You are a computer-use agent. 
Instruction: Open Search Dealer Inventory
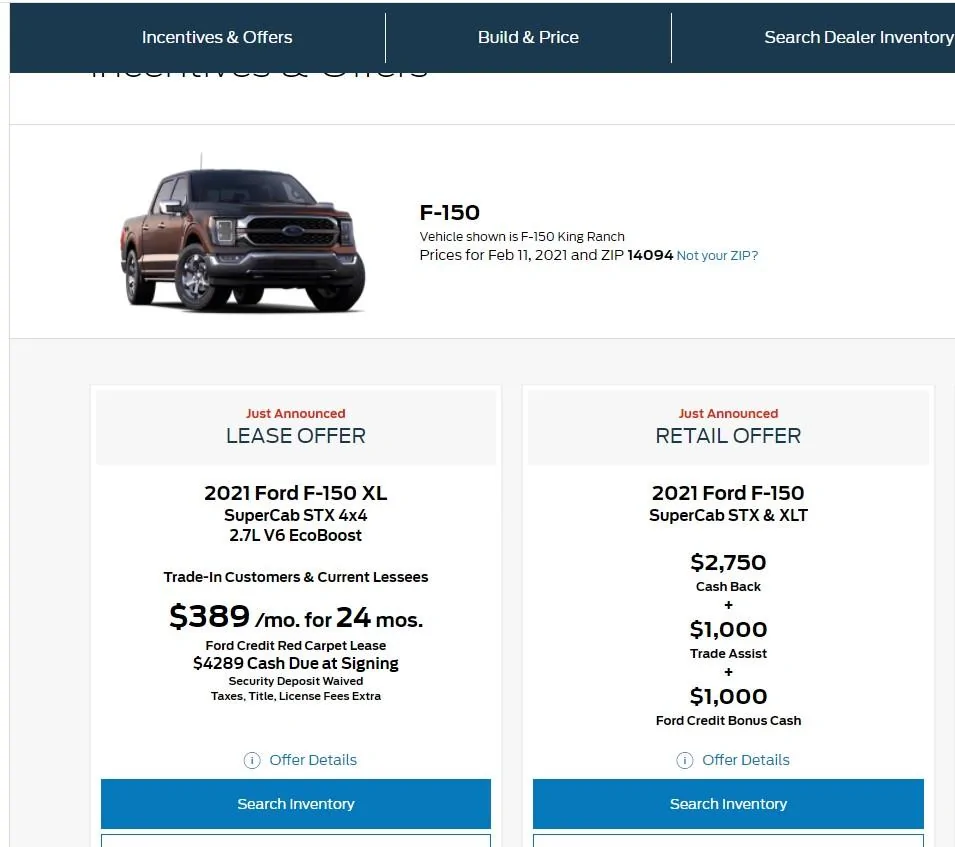(858, 37)
